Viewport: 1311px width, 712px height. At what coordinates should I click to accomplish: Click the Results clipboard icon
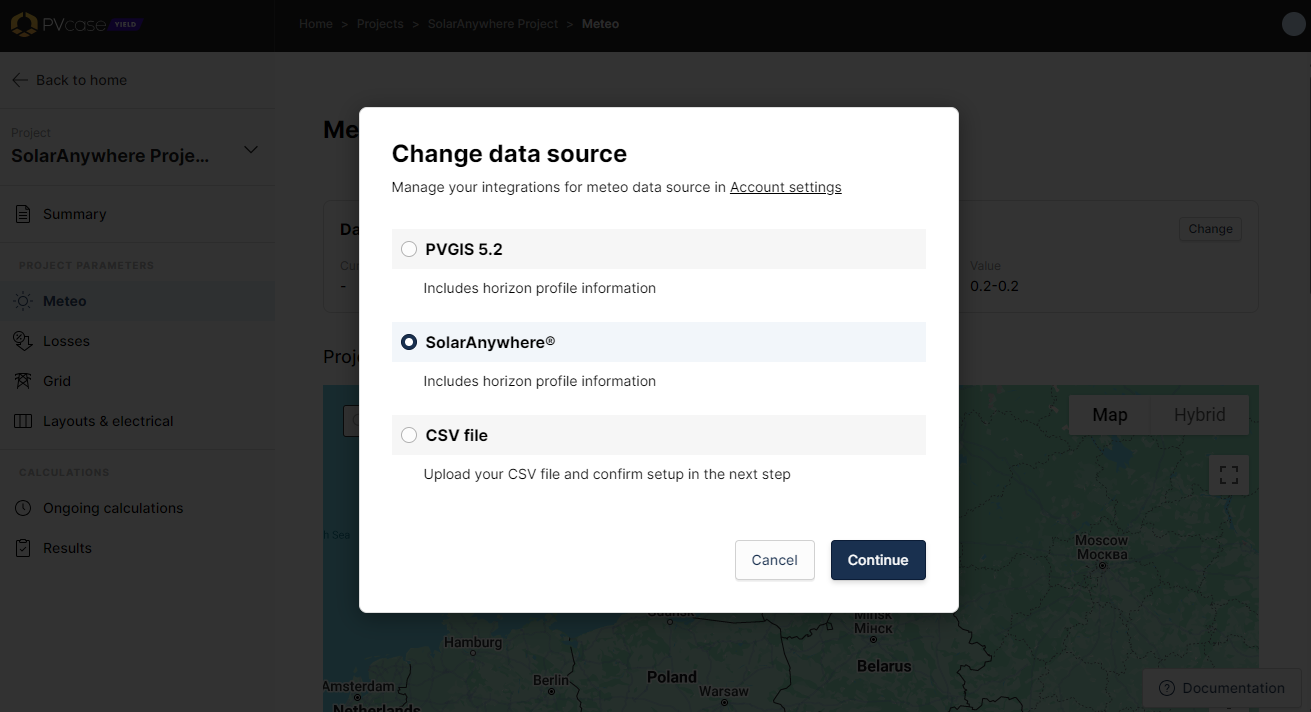(23, 548)
